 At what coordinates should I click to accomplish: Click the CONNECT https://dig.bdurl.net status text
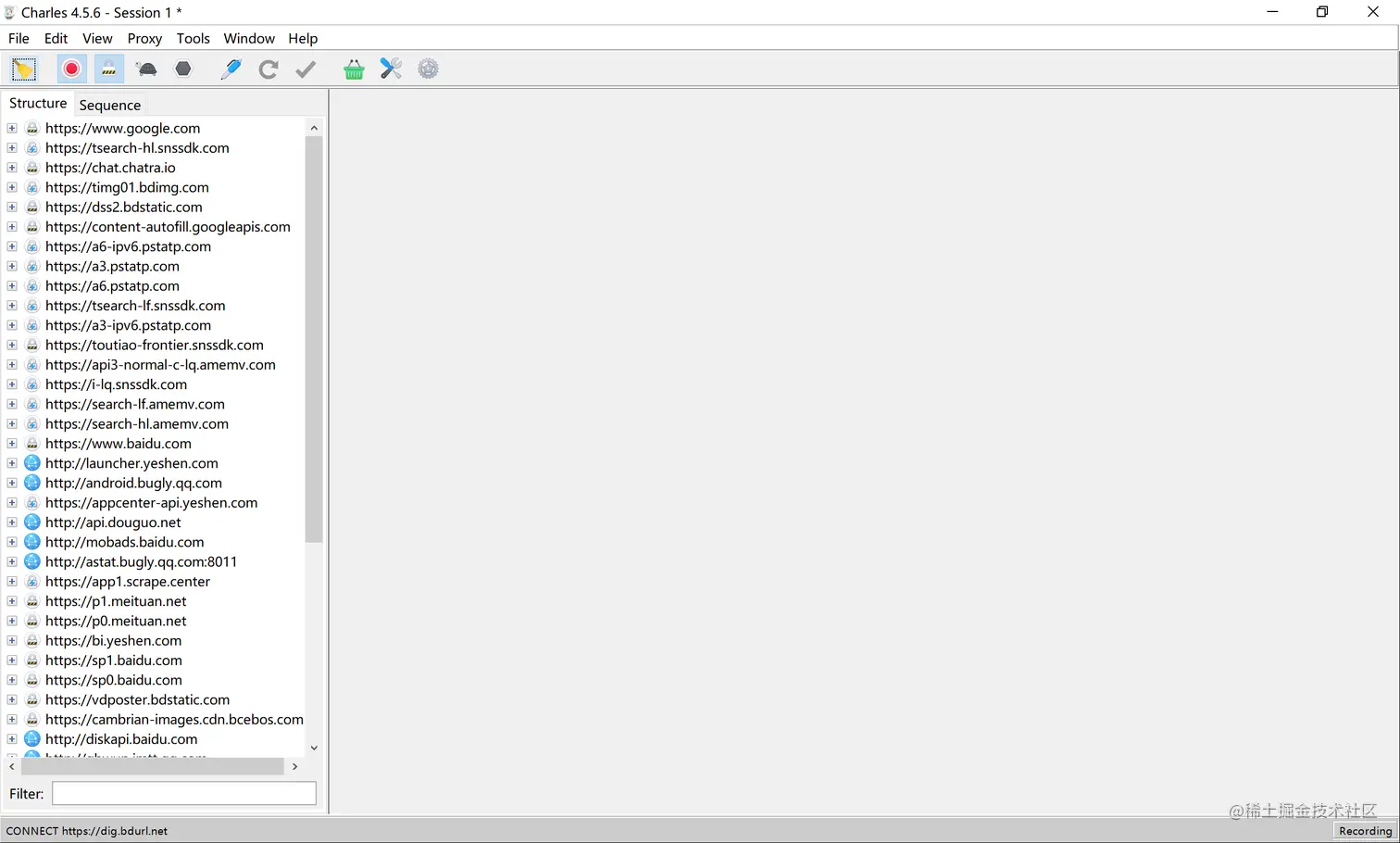87,831
